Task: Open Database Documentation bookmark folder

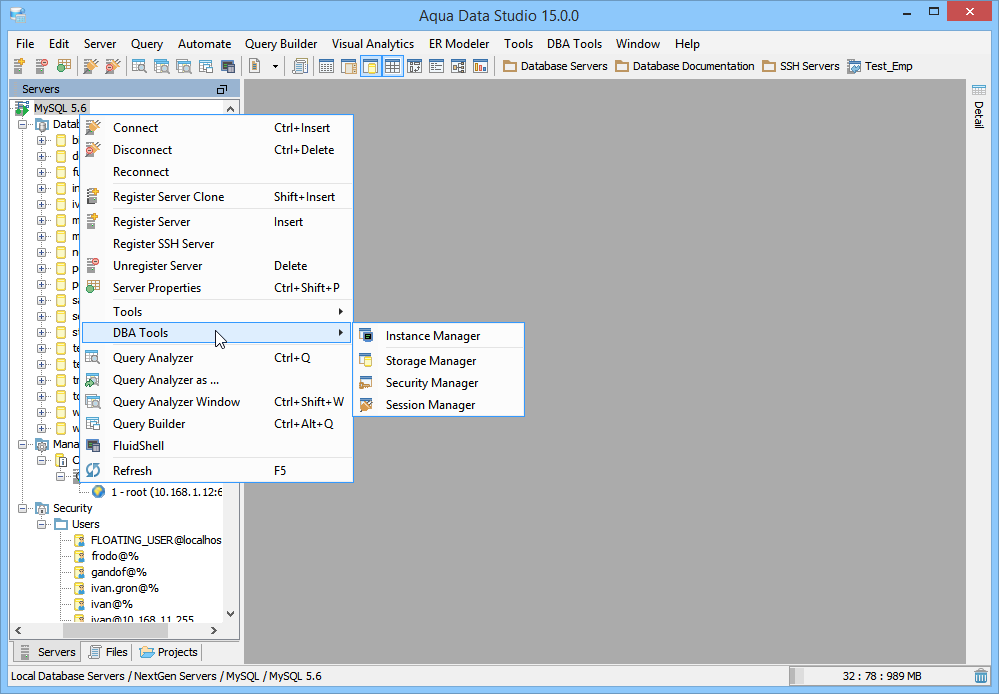Action: (685, 66)
